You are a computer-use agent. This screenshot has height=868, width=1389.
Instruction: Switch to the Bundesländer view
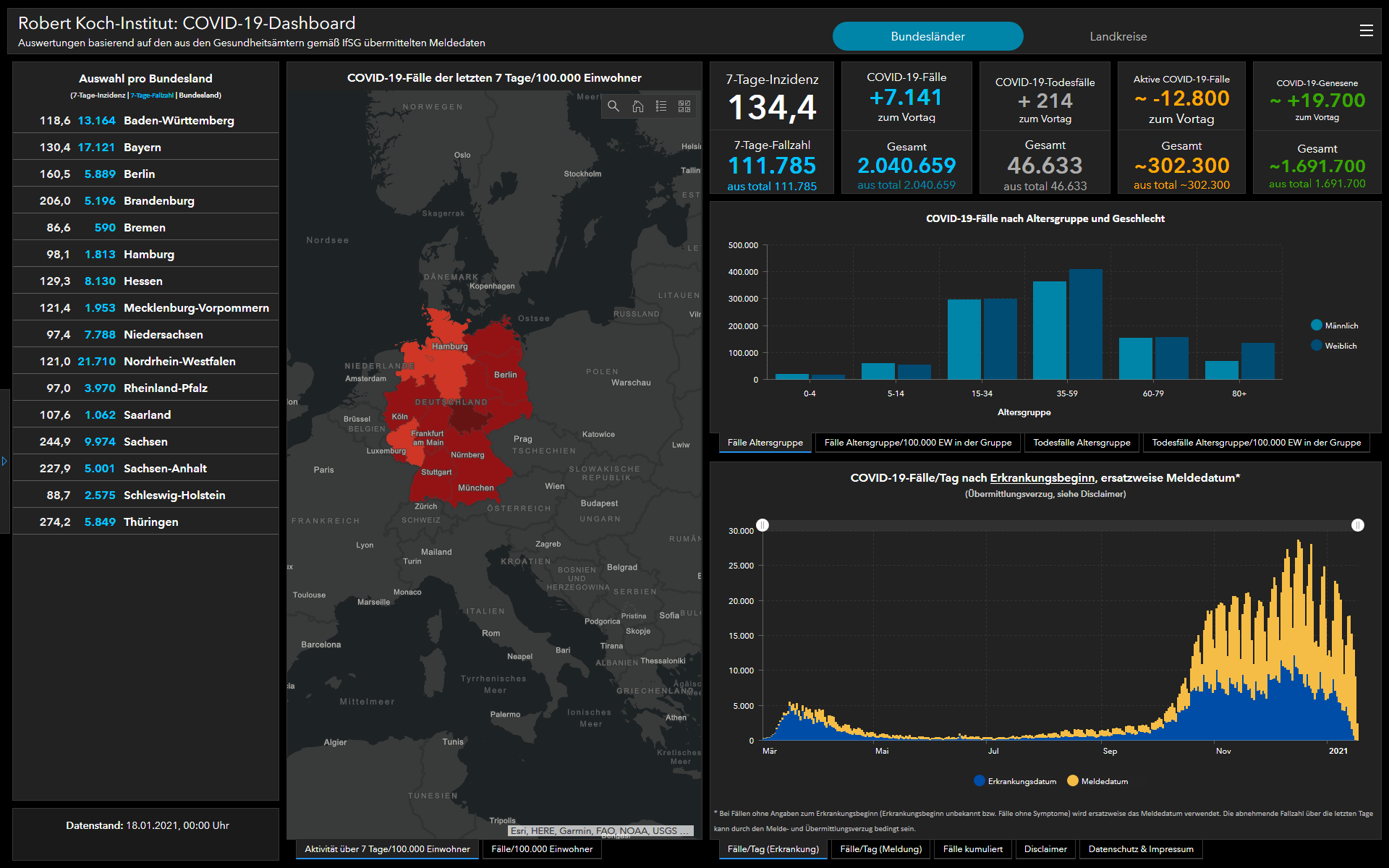point(927,36)
